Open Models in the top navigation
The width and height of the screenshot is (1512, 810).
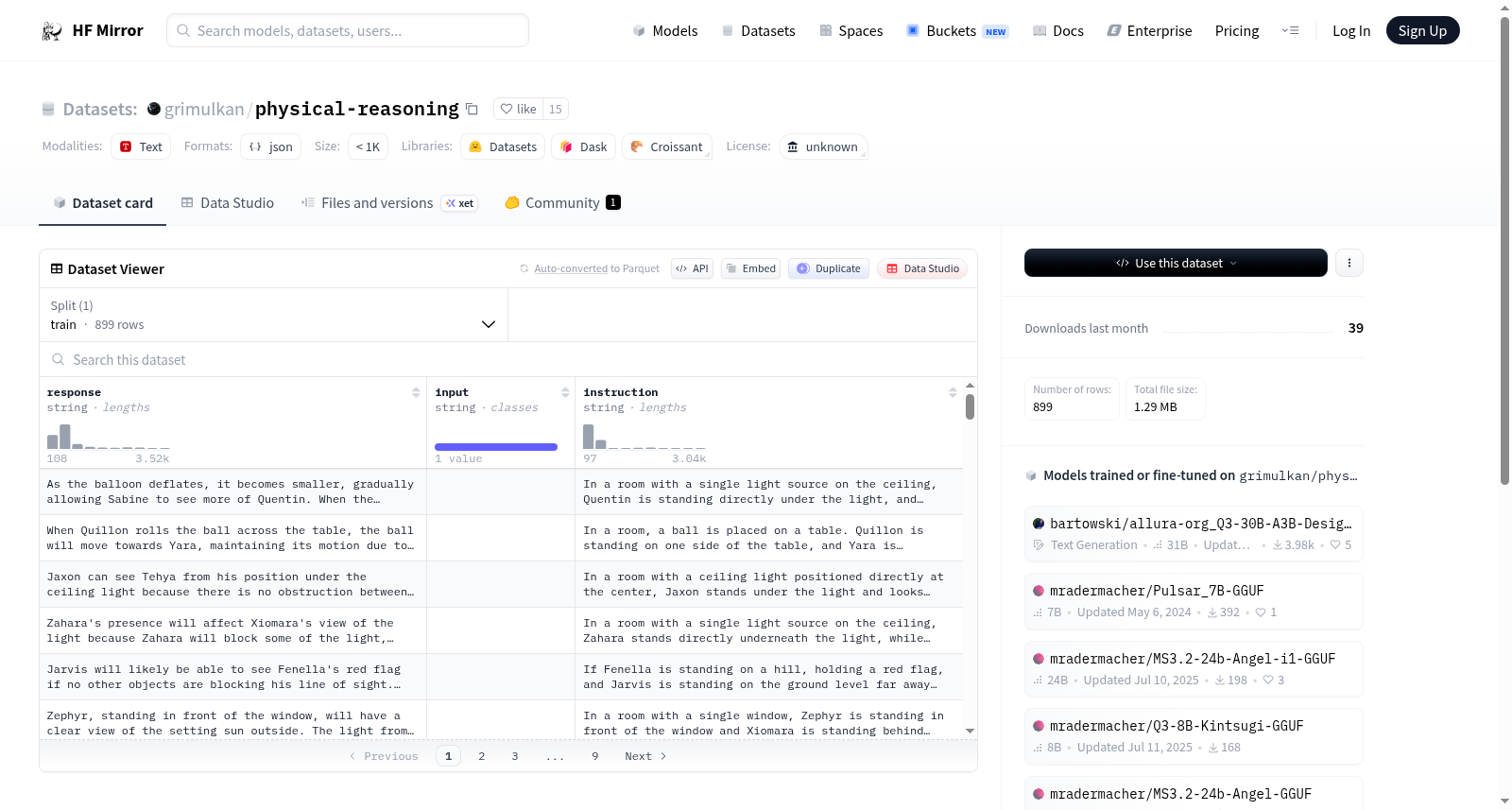[665, 31]
